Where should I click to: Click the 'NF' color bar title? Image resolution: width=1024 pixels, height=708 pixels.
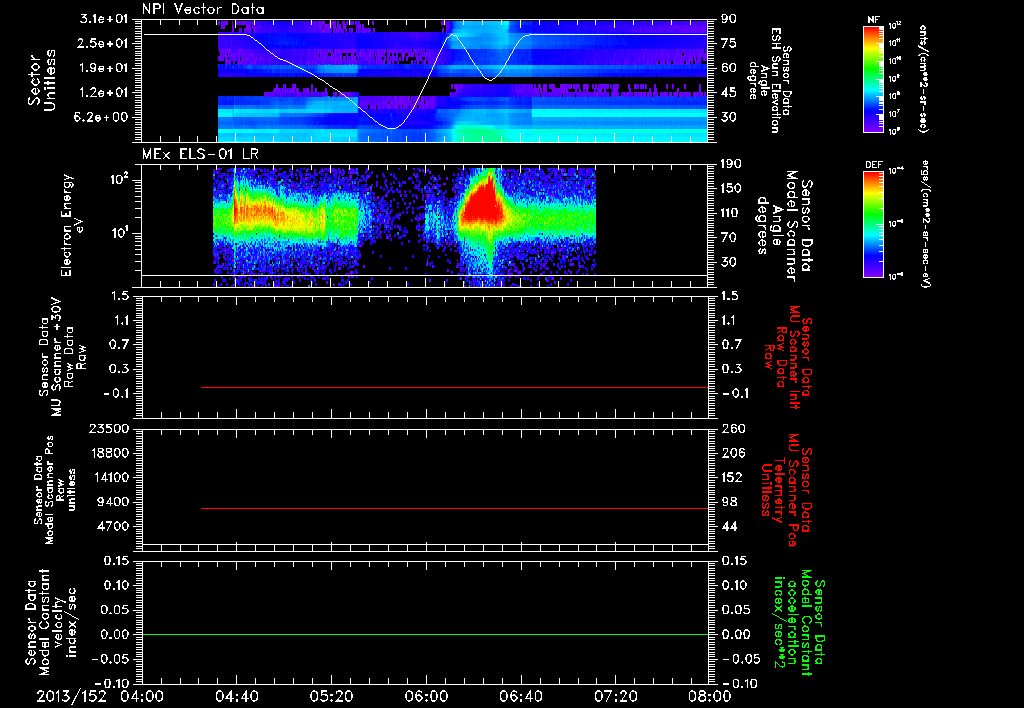pos(873,20)
